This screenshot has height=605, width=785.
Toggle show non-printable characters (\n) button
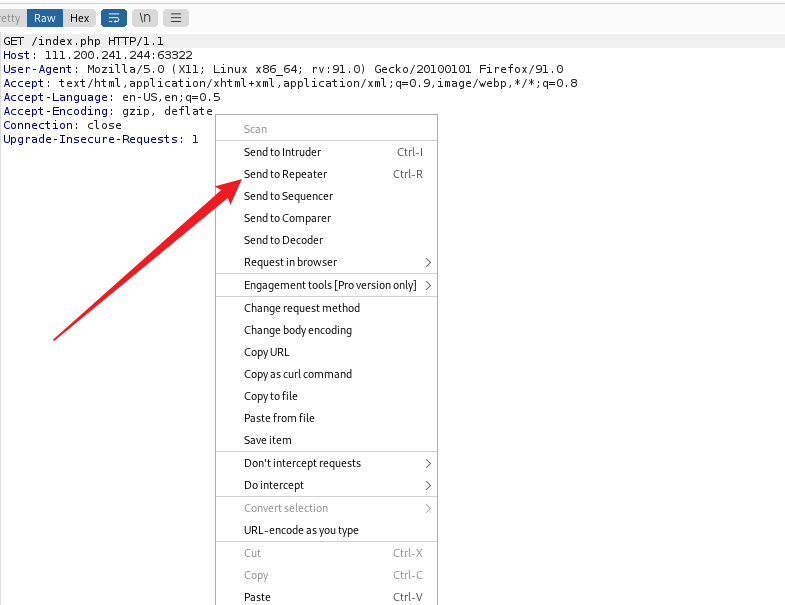click(145, 18)
